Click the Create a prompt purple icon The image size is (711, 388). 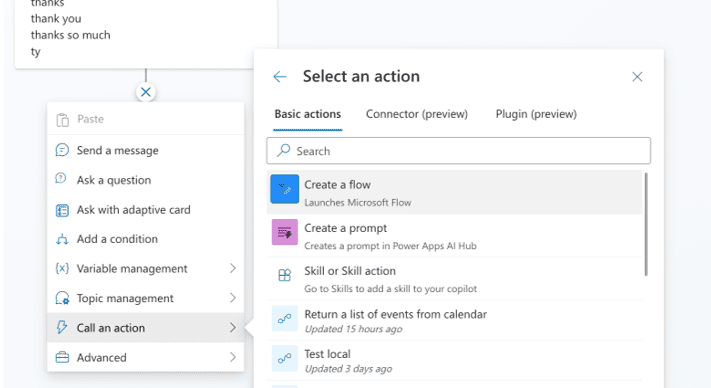pos(285,232)
